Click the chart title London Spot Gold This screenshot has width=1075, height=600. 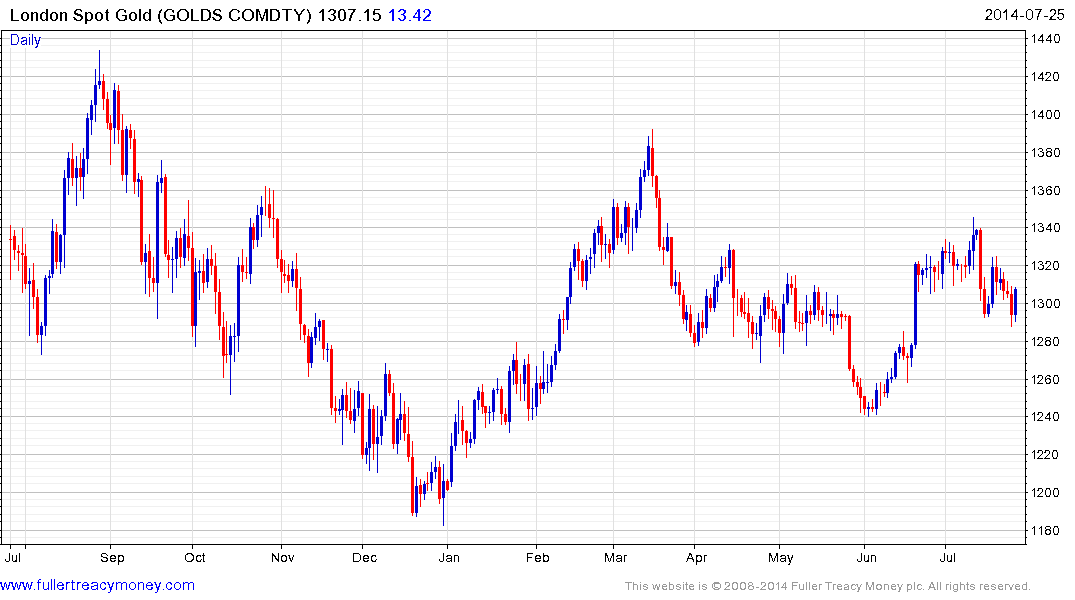point(81,15)
